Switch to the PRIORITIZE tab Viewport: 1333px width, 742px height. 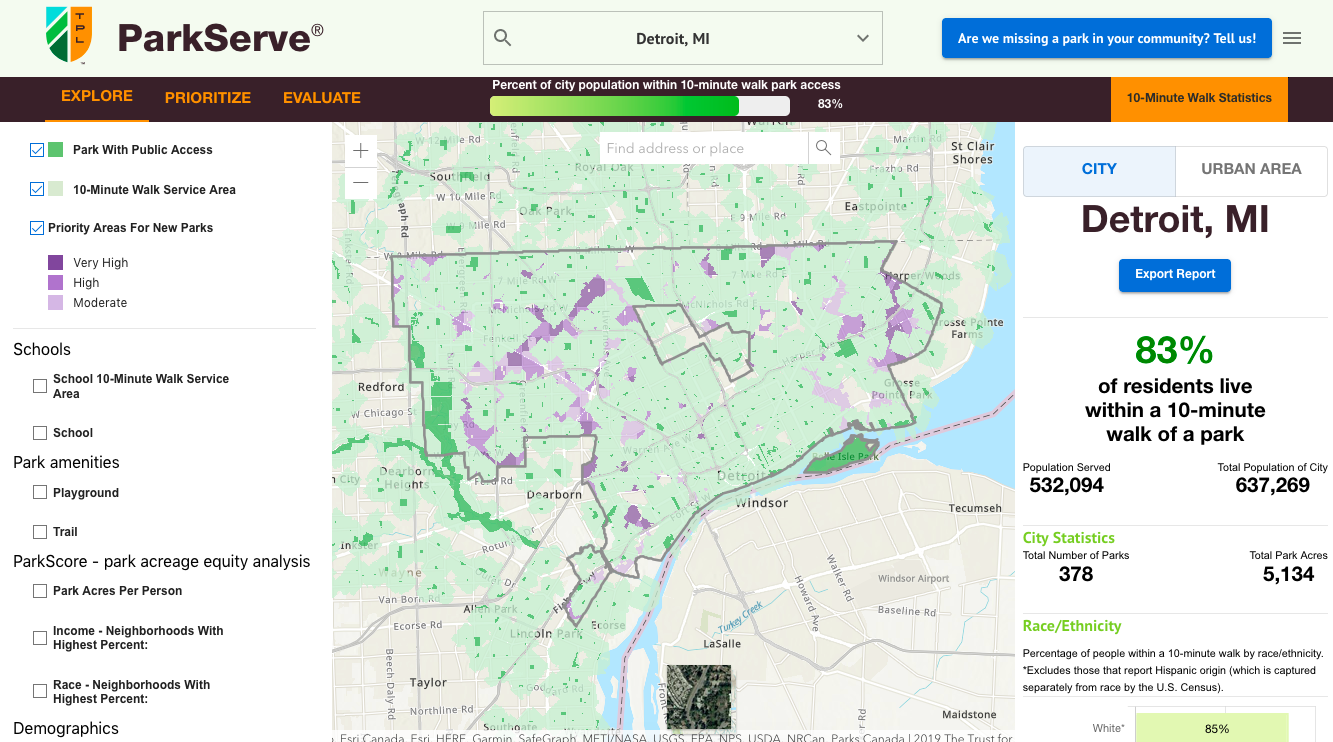[x=207, y=98]
